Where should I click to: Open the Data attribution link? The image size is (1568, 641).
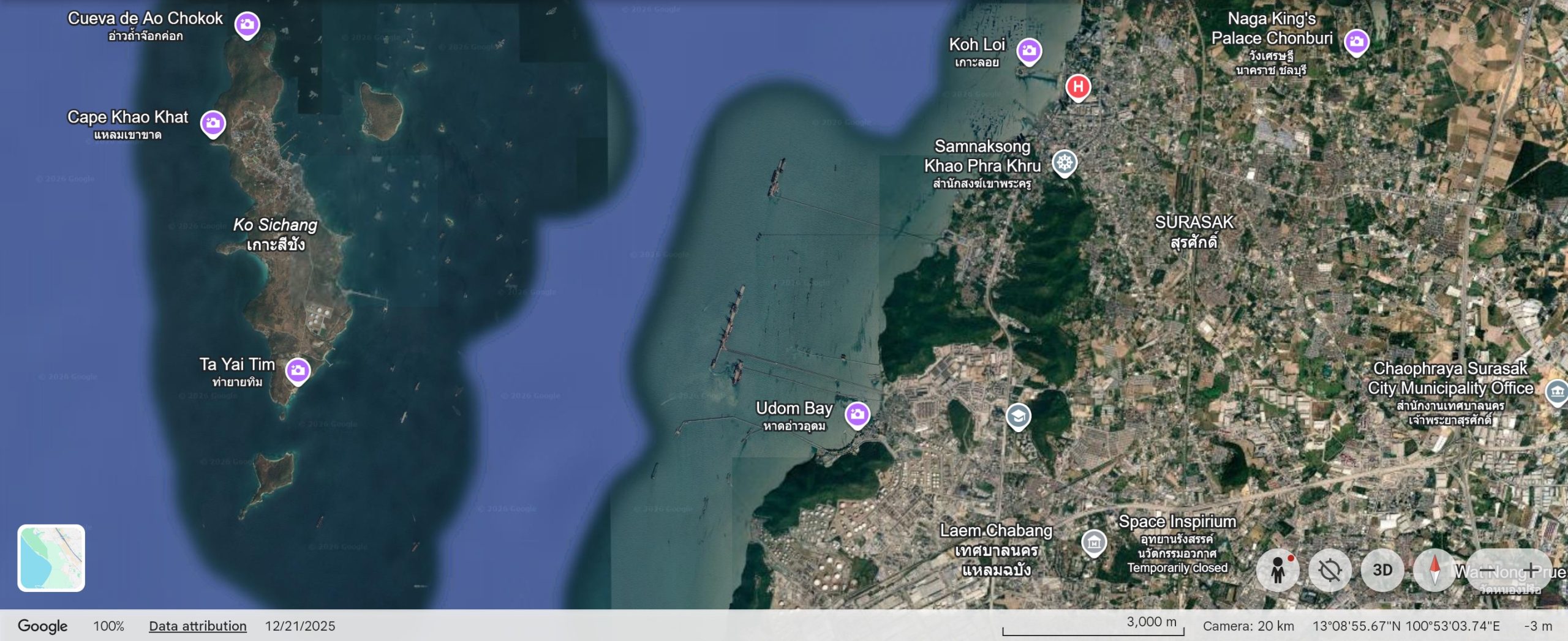197,626
